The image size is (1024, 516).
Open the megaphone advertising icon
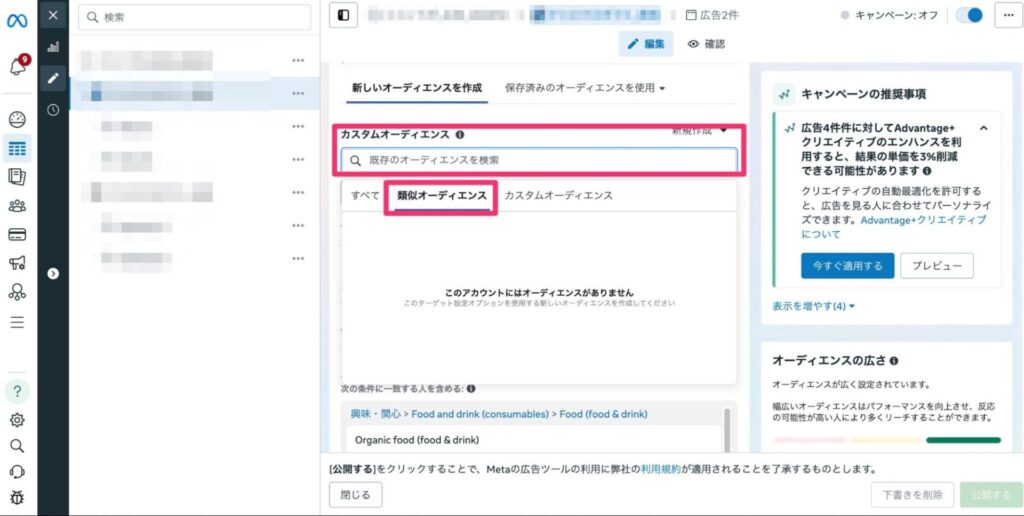[17, 264]
